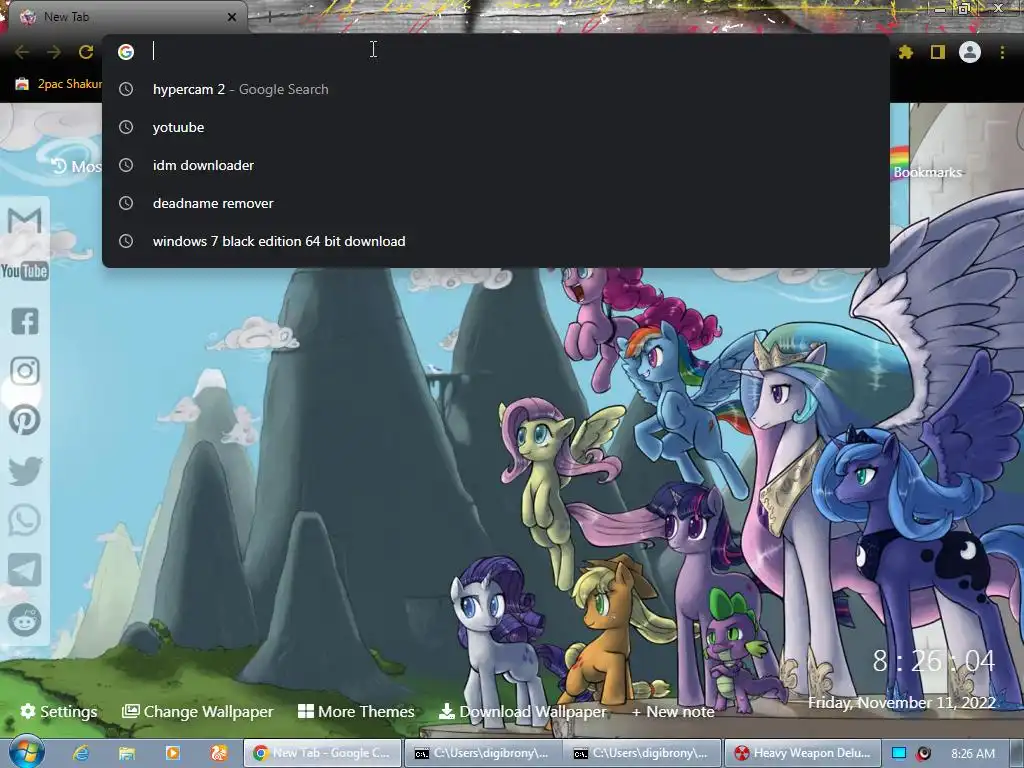Click Change Wallpaper button
Viewport: 1024px width, 768px height.
point(198,711)
